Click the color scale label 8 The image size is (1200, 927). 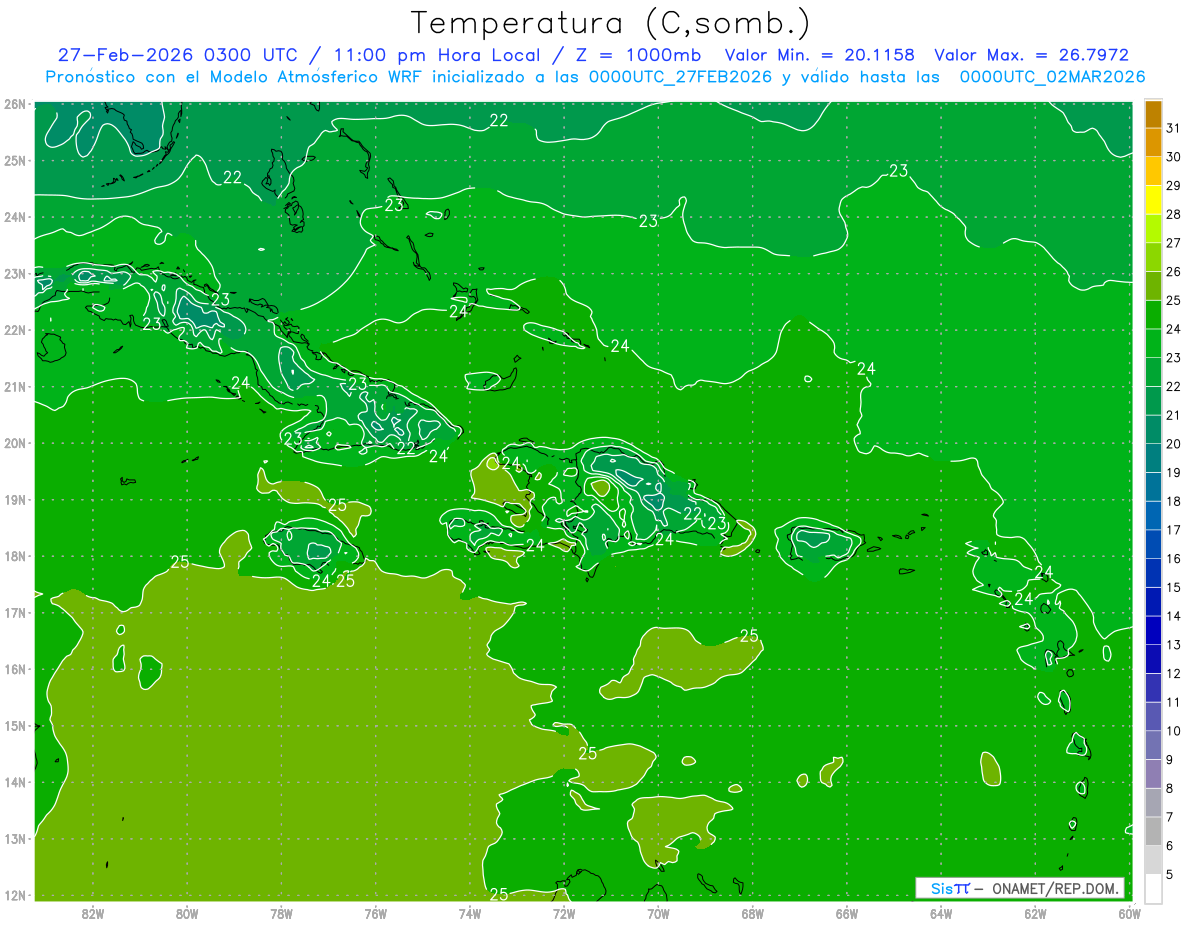(1170, 789)
